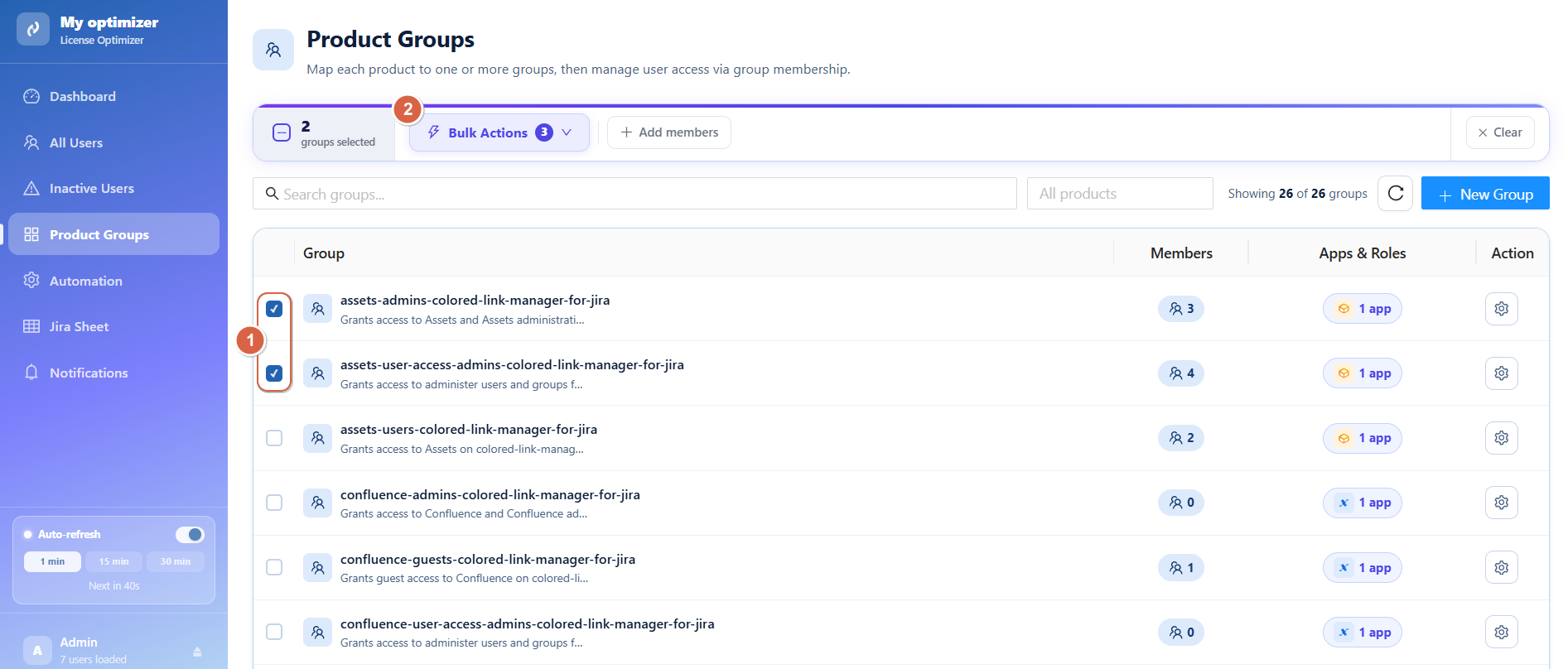Image resolution: width=1568 pixels, height=669 pixels.
Task: Open Notifications from sidebar
Action: click(113, 373)
